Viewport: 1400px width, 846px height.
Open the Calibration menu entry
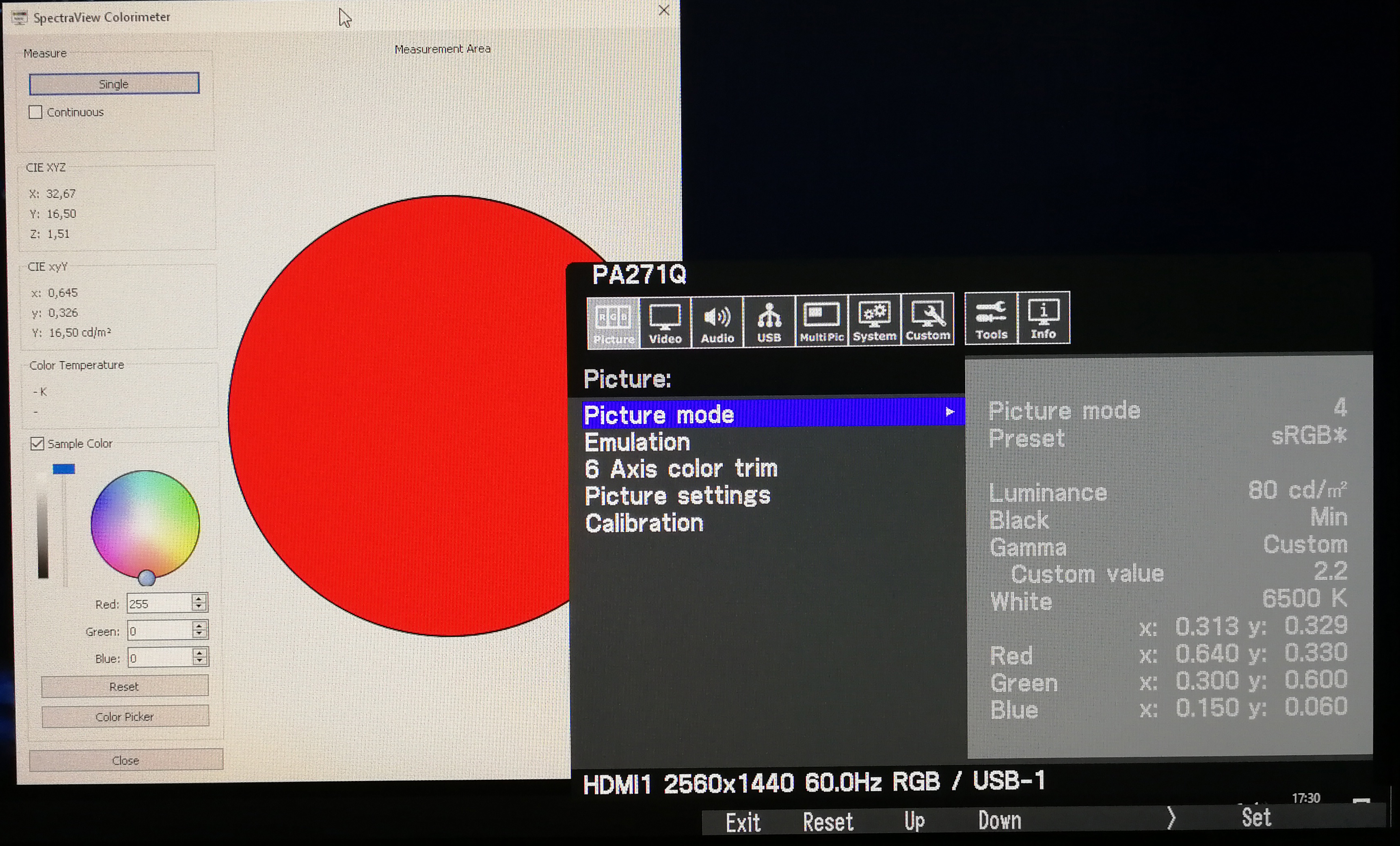point(644,523)
